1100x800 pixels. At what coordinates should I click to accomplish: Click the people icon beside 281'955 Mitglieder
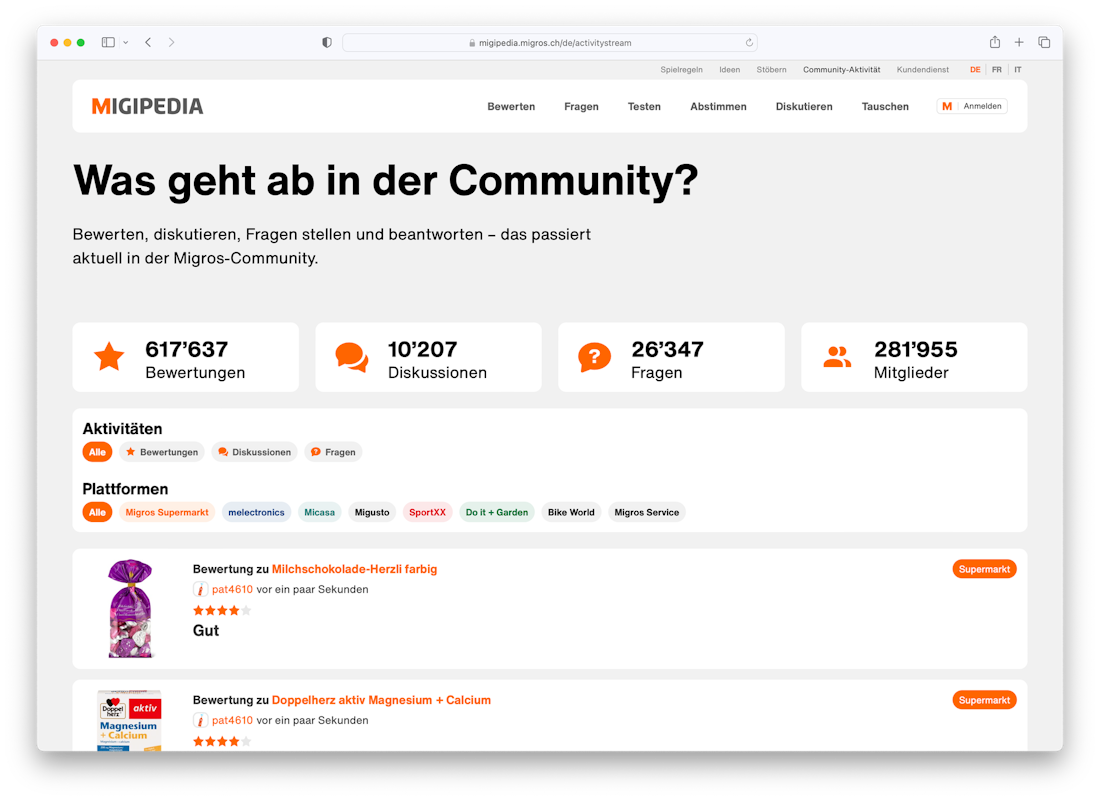[x=837, y=357]
